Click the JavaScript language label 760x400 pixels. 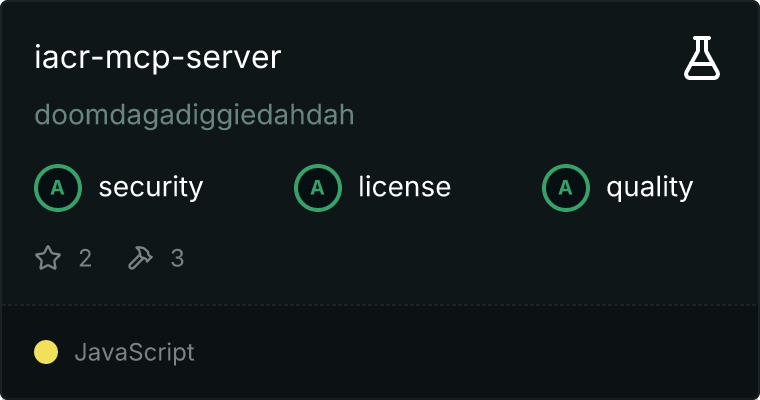[134, 352]
